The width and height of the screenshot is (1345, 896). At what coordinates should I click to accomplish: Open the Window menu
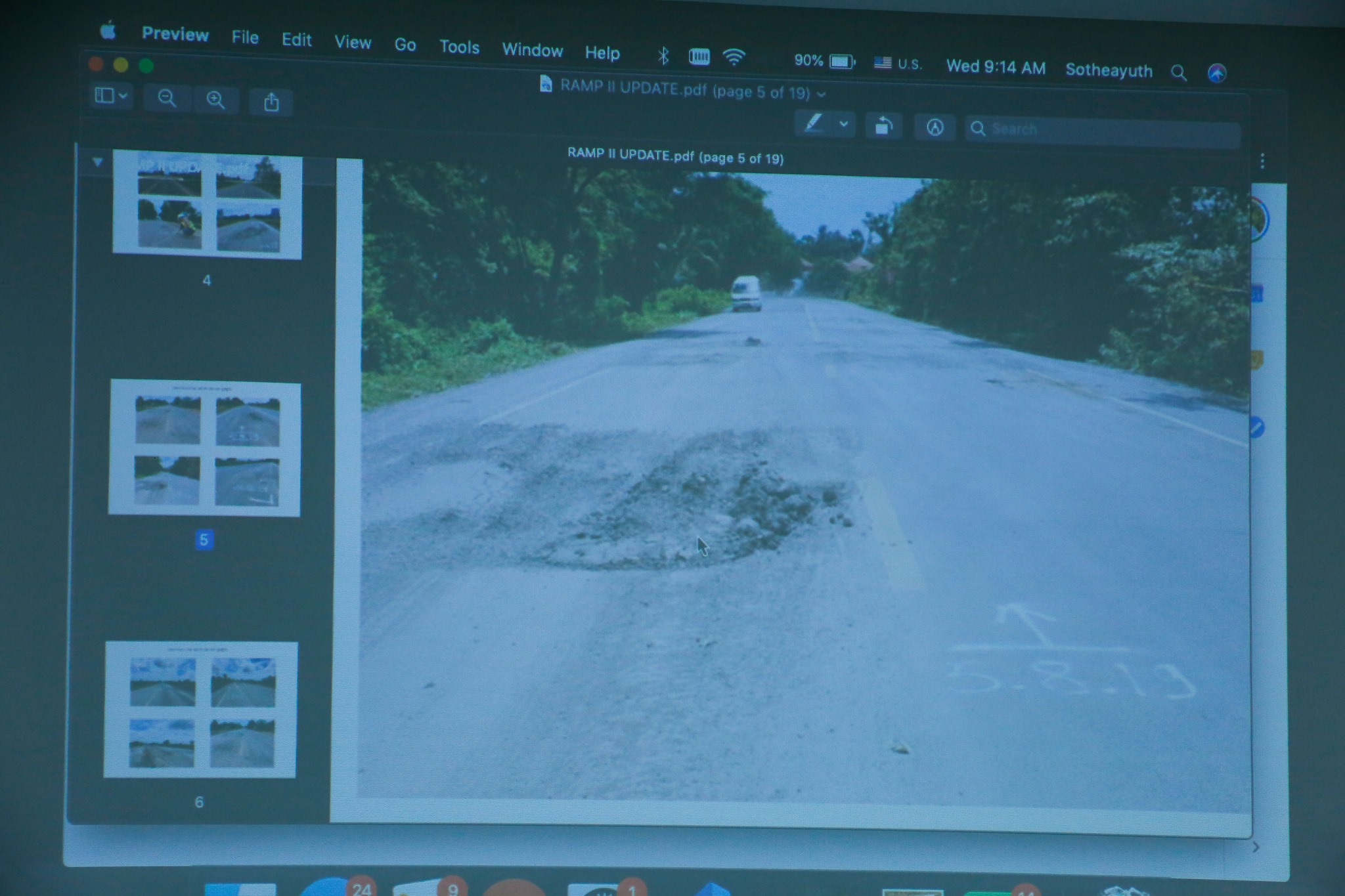click(x=533, y=50)
